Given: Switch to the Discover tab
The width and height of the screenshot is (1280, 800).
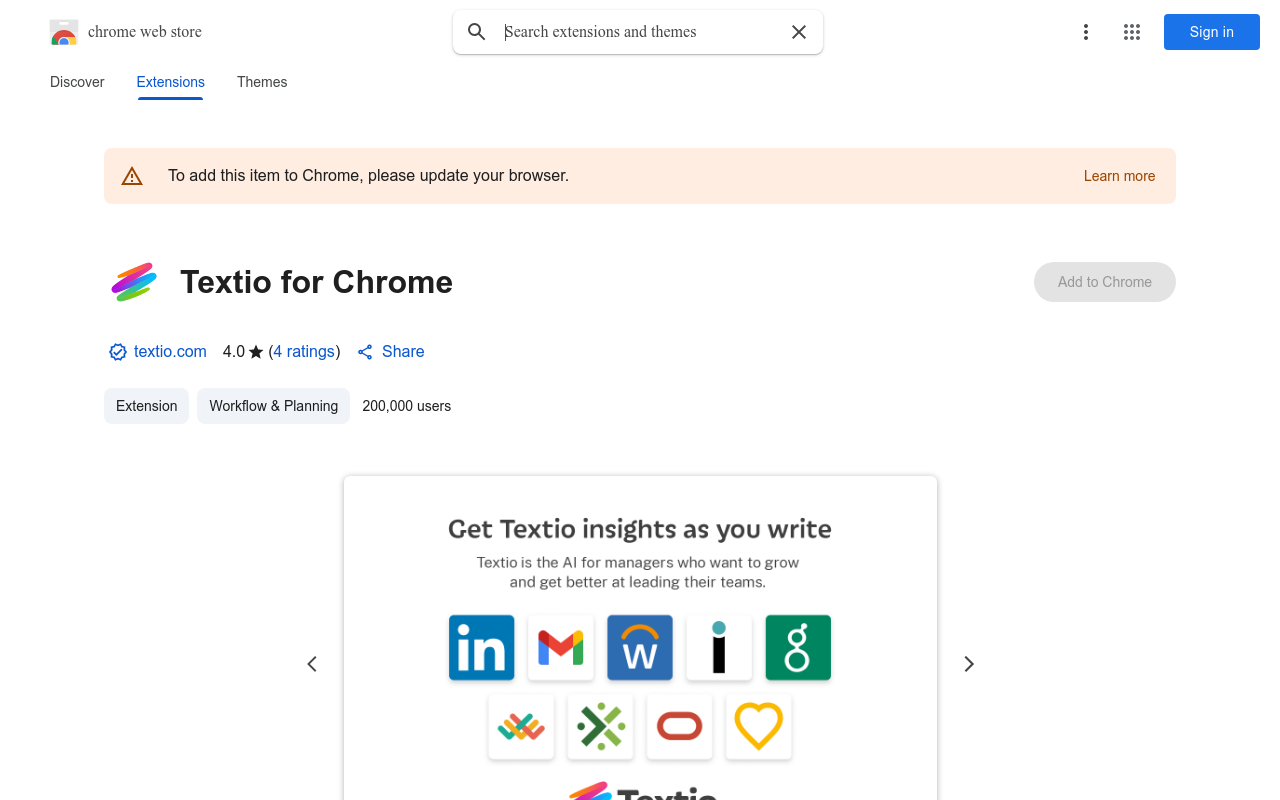Looking at the screenshot, I should tap(77, 82).
